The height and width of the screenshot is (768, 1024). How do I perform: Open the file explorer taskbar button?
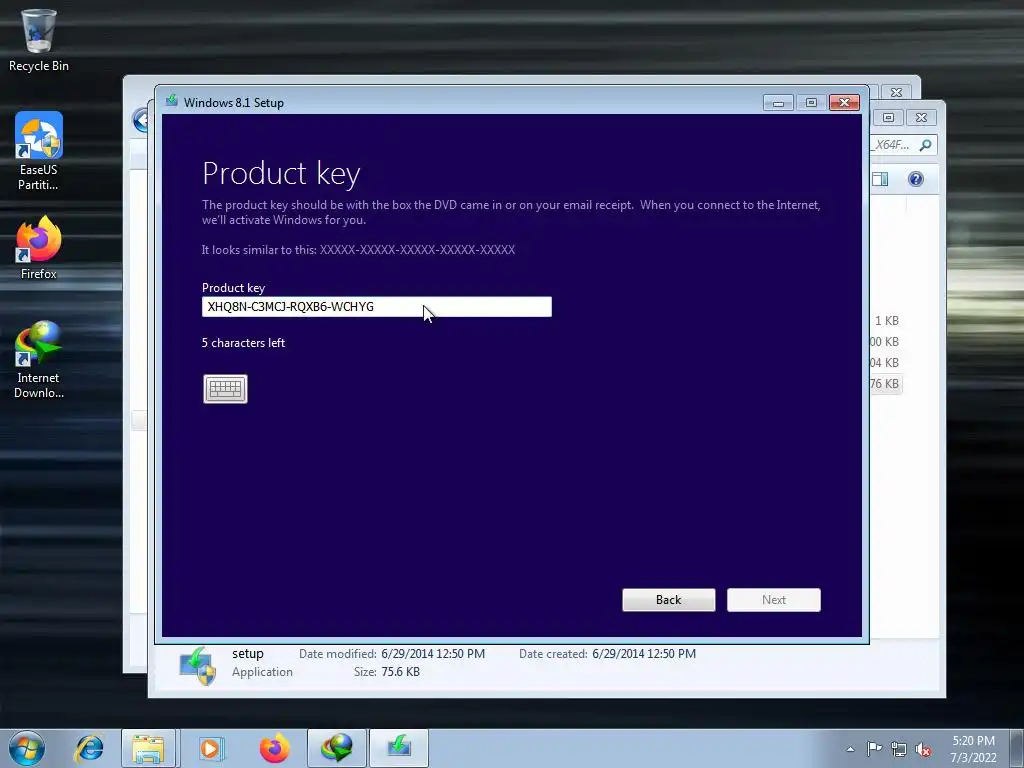tap(148, 748)
